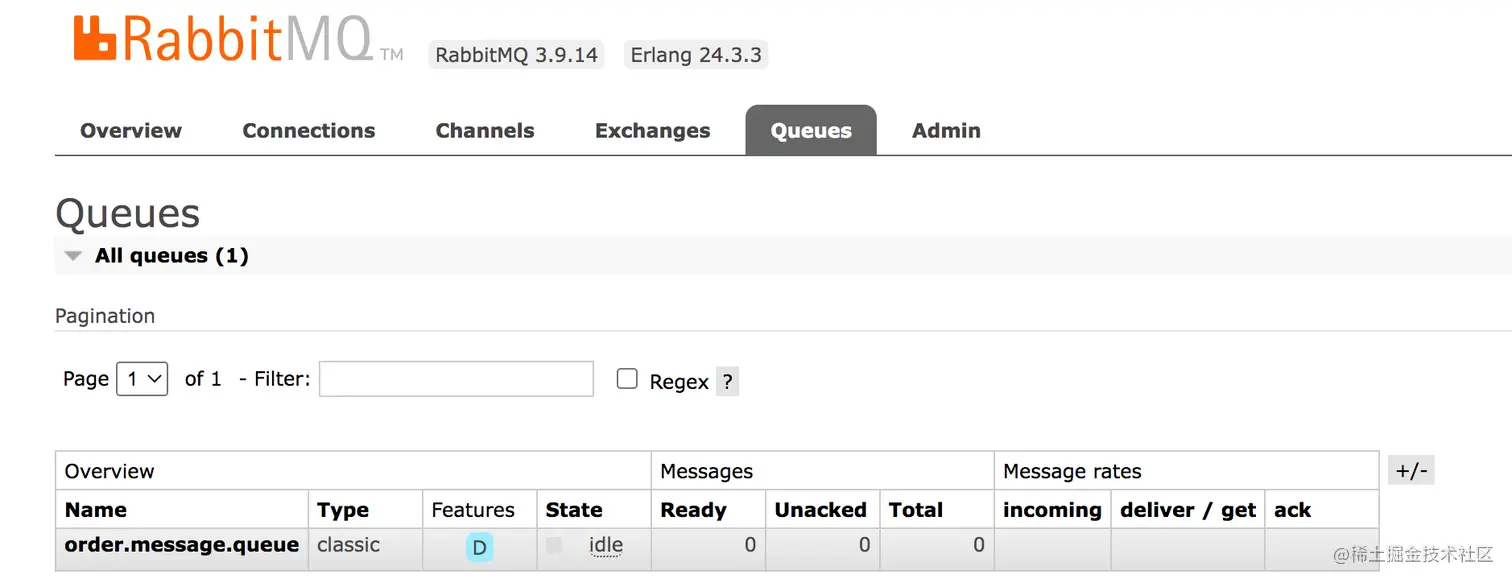The height and width of the screenshot is (583, 1512).
Task: Click the question mark help next to Regex
Action: [727, 382]
